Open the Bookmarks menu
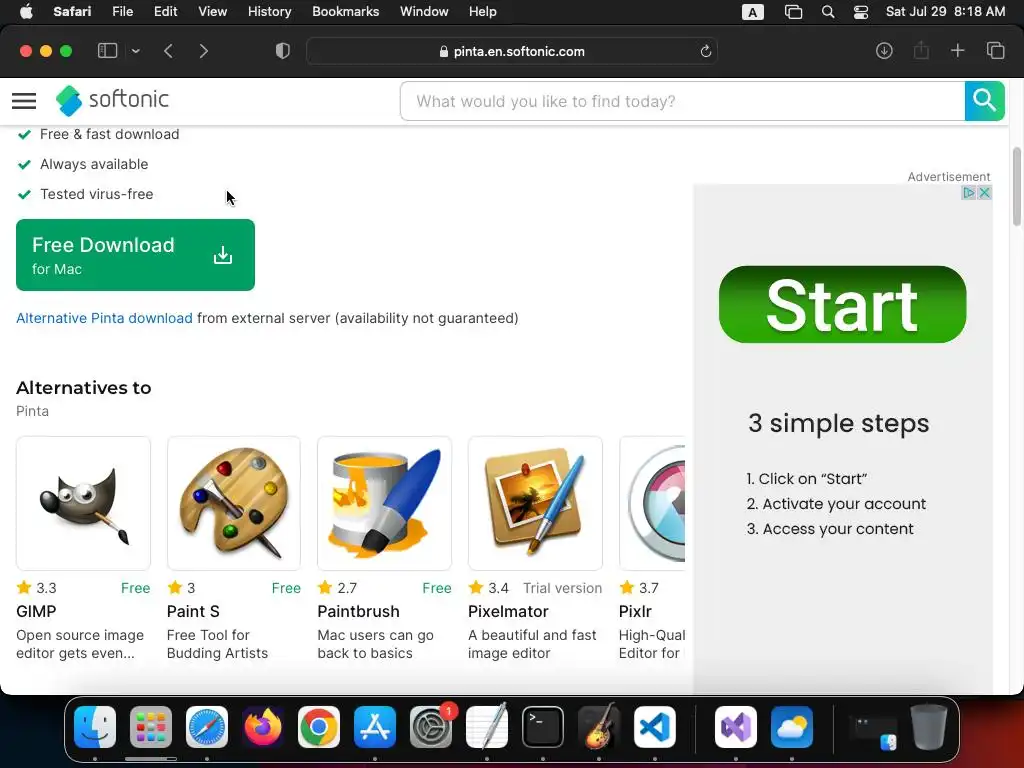Image resolution: width=1024 pixels, height=768 pixels. (x=345, y=12)
